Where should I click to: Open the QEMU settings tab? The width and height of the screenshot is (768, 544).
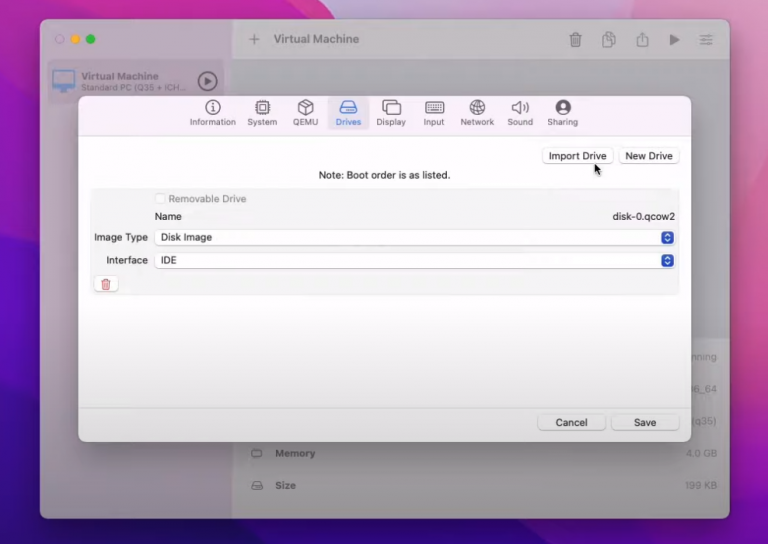305,113
